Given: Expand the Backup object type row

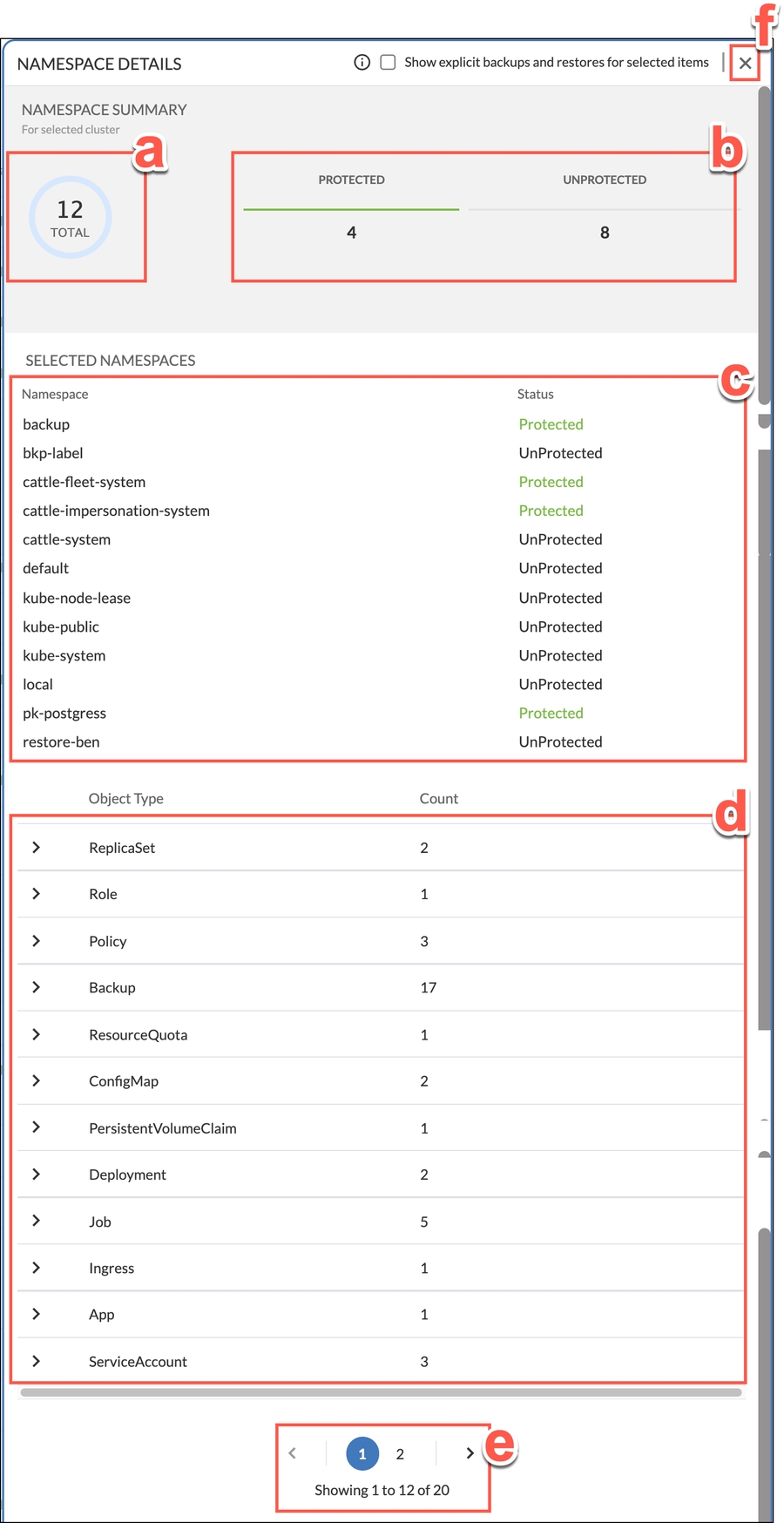Looking at the screenshot, I should click(37, 987).
